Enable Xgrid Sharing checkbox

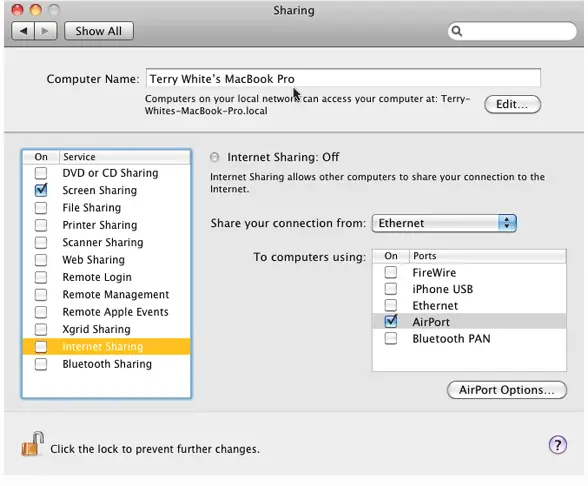pos(41,329)
